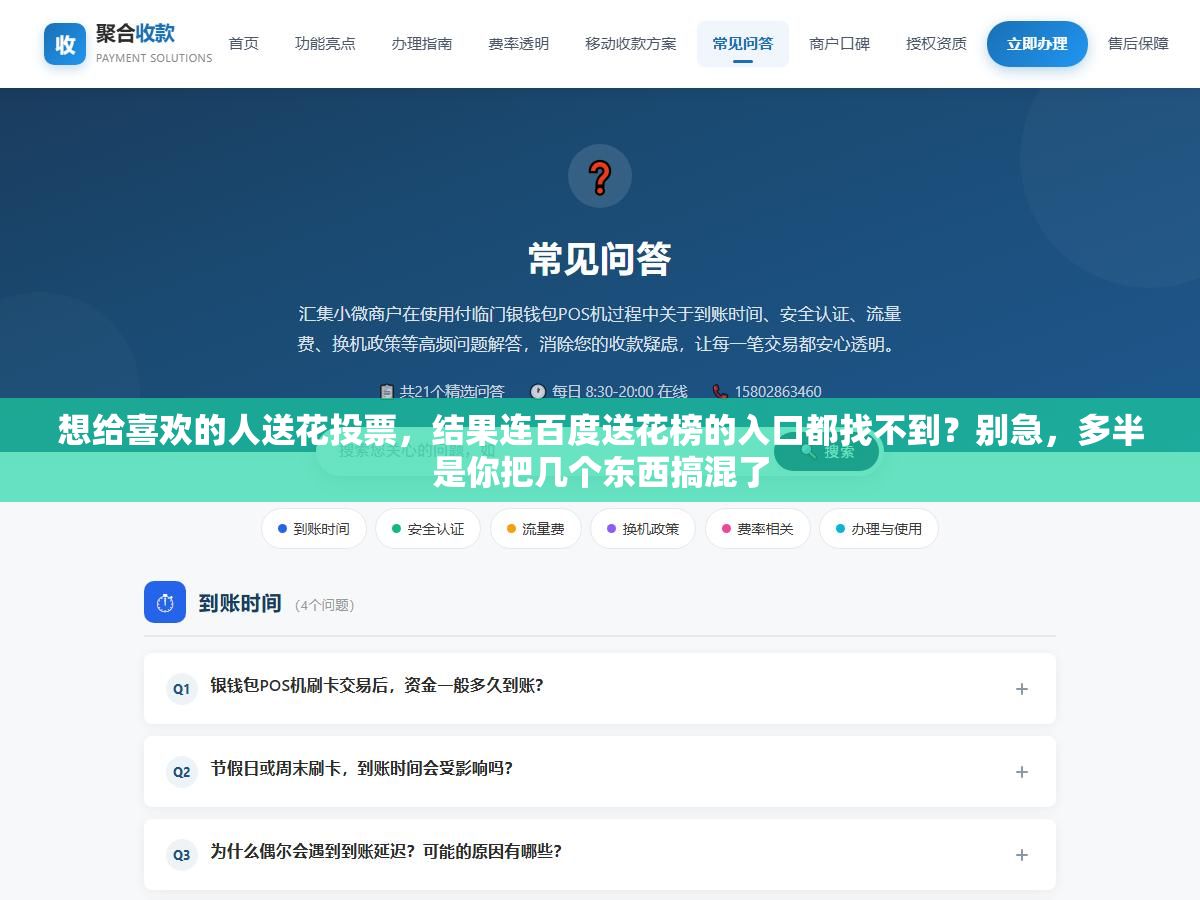Expand Q2 with its plus icon
This screenshot has height=900, width=1200.
1022,772
